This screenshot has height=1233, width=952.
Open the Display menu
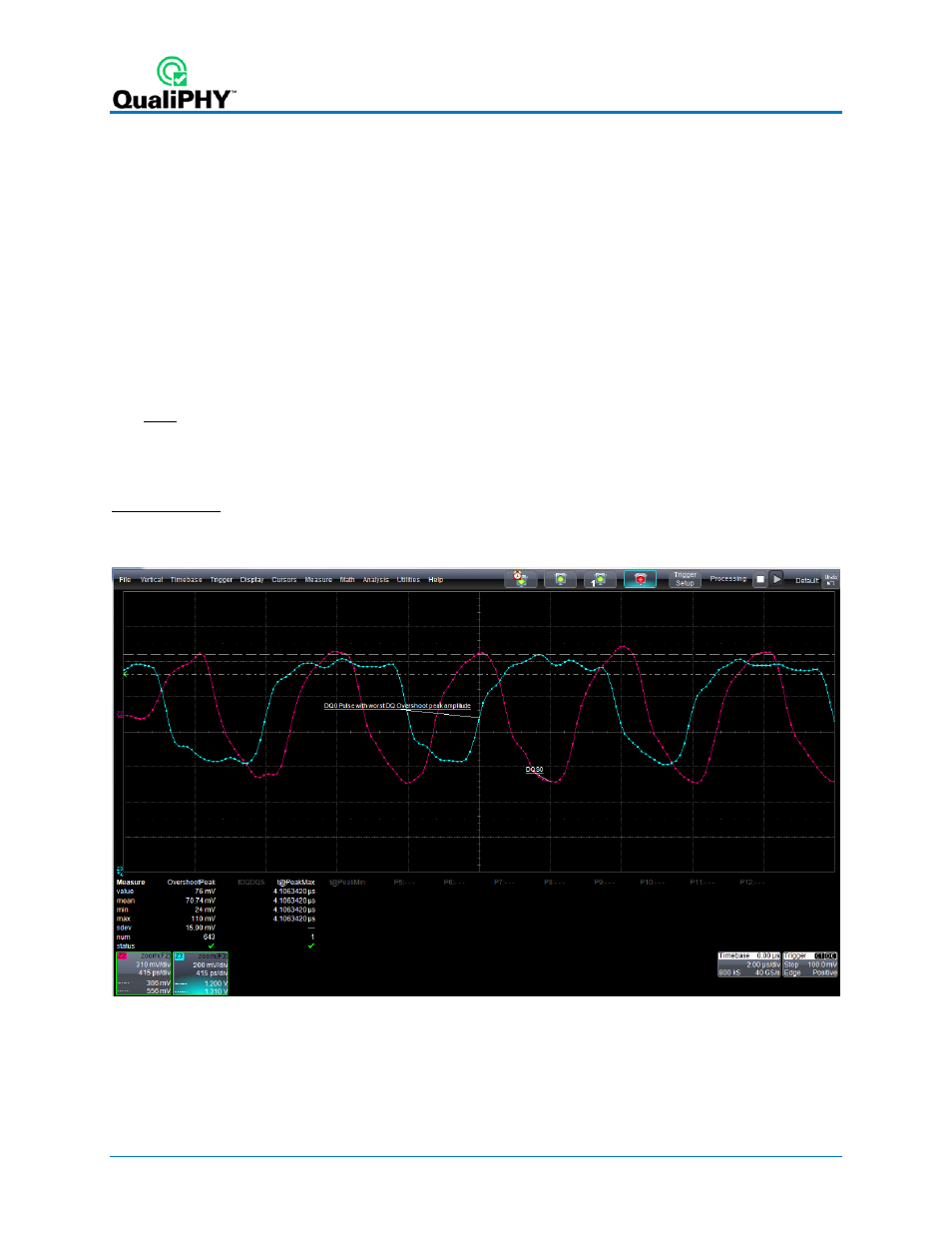(x=252, y=579)
